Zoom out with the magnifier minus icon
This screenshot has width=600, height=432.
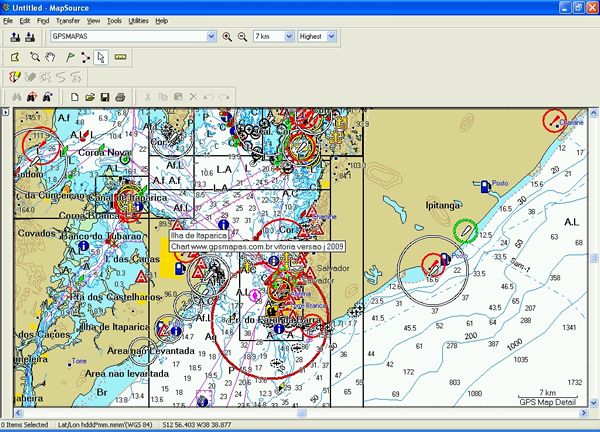pyautogui.click(x=241, y=37)
